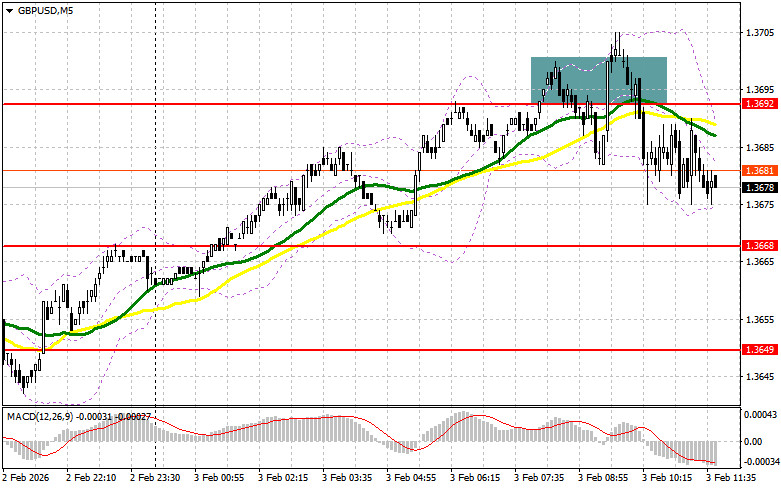Screen dimensions: 781x489
Task: Click the 0.00043 MACD scale value
Action: tap(758, 413)
